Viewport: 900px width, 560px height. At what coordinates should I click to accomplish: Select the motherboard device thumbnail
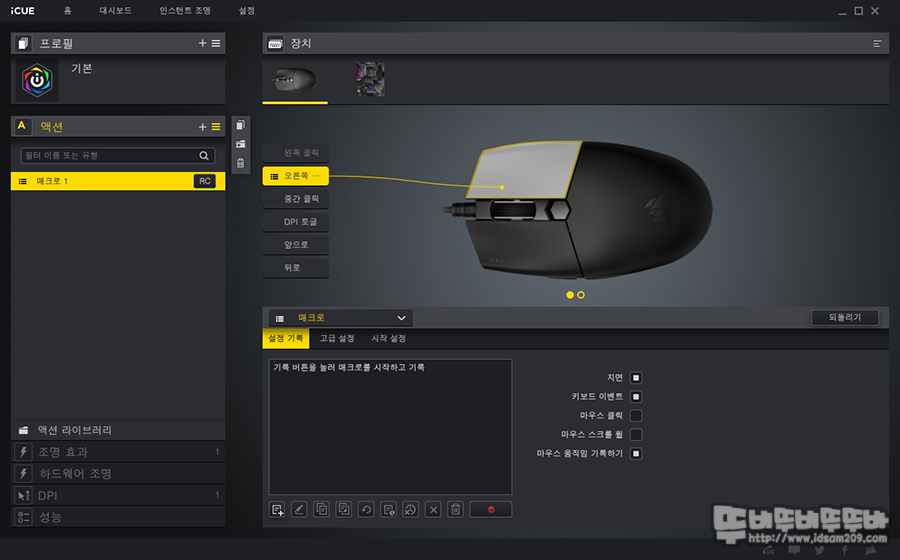coord(370,79)
